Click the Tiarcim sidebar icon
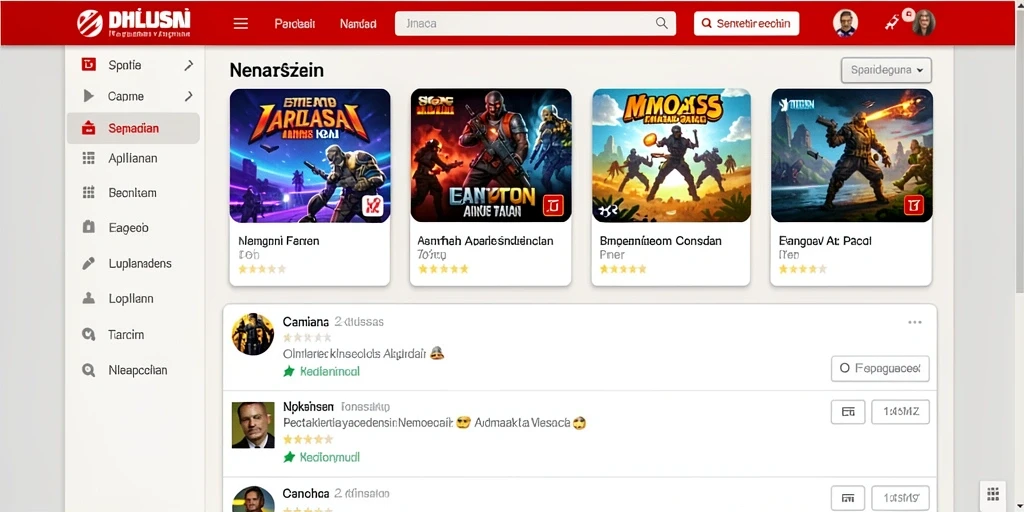 tap(88, 334)
